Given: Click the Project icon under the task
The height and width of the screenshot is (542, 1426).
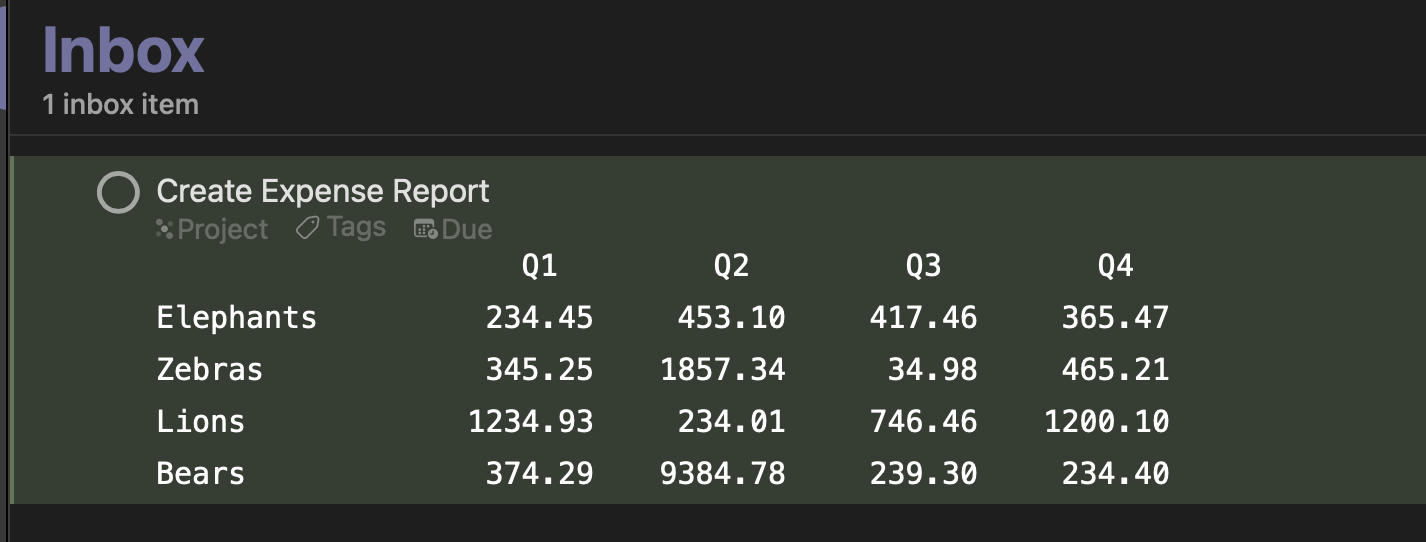Looking at the screenshot, I should pyautogui.click(x=165, y=230).
